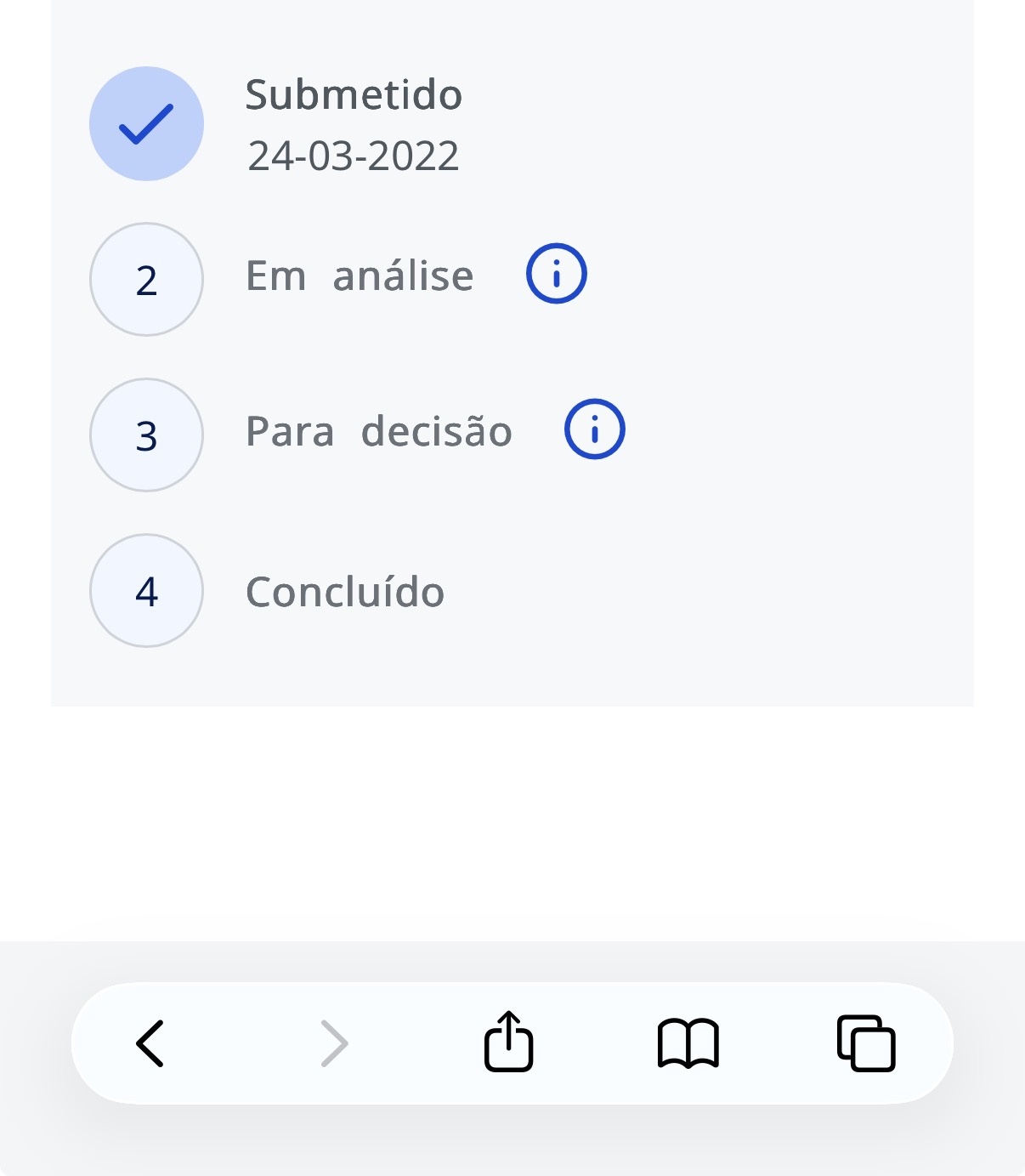The width and height of the screenshot is (1025, 1176).
Task: Click the Para decisão step label
Action: click(x=379, y=431)
